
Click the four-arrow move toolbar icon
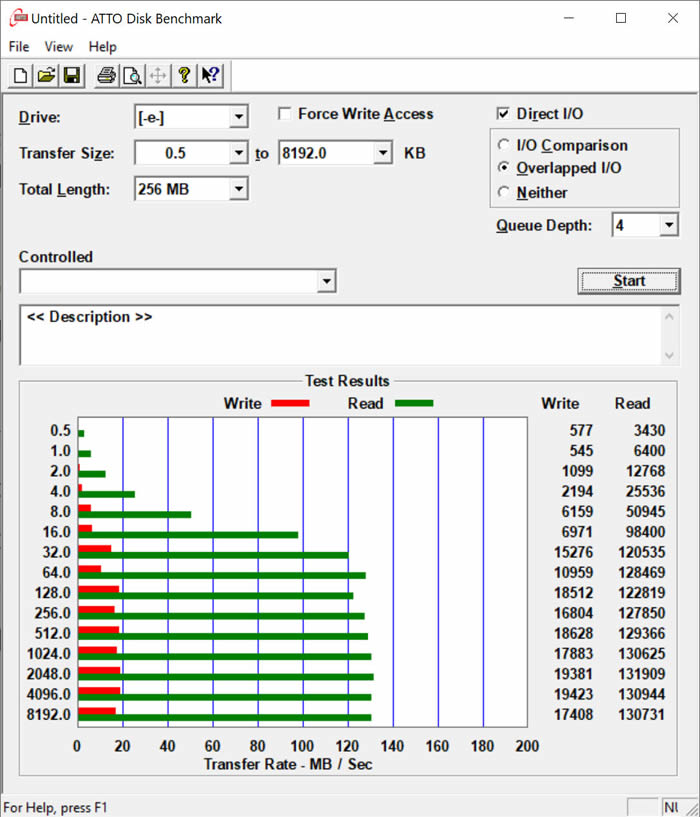pos(158,76)
